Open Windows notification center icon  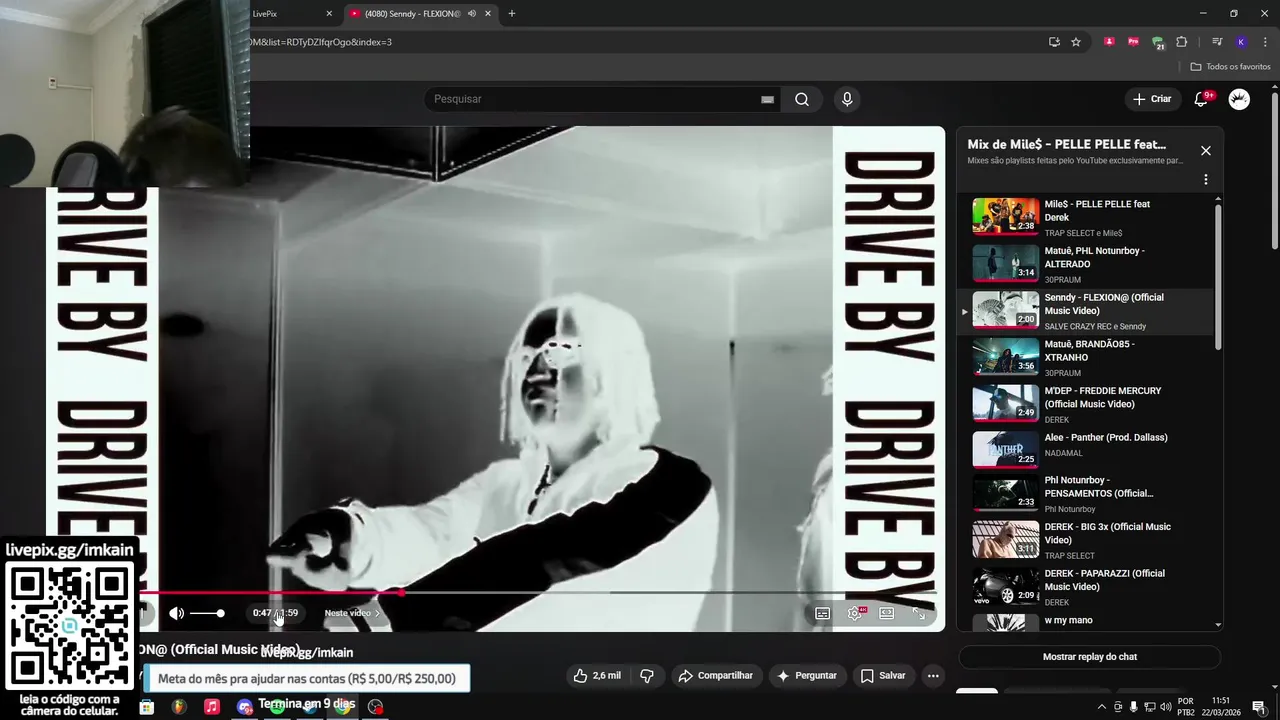[x=1259, y=708]
